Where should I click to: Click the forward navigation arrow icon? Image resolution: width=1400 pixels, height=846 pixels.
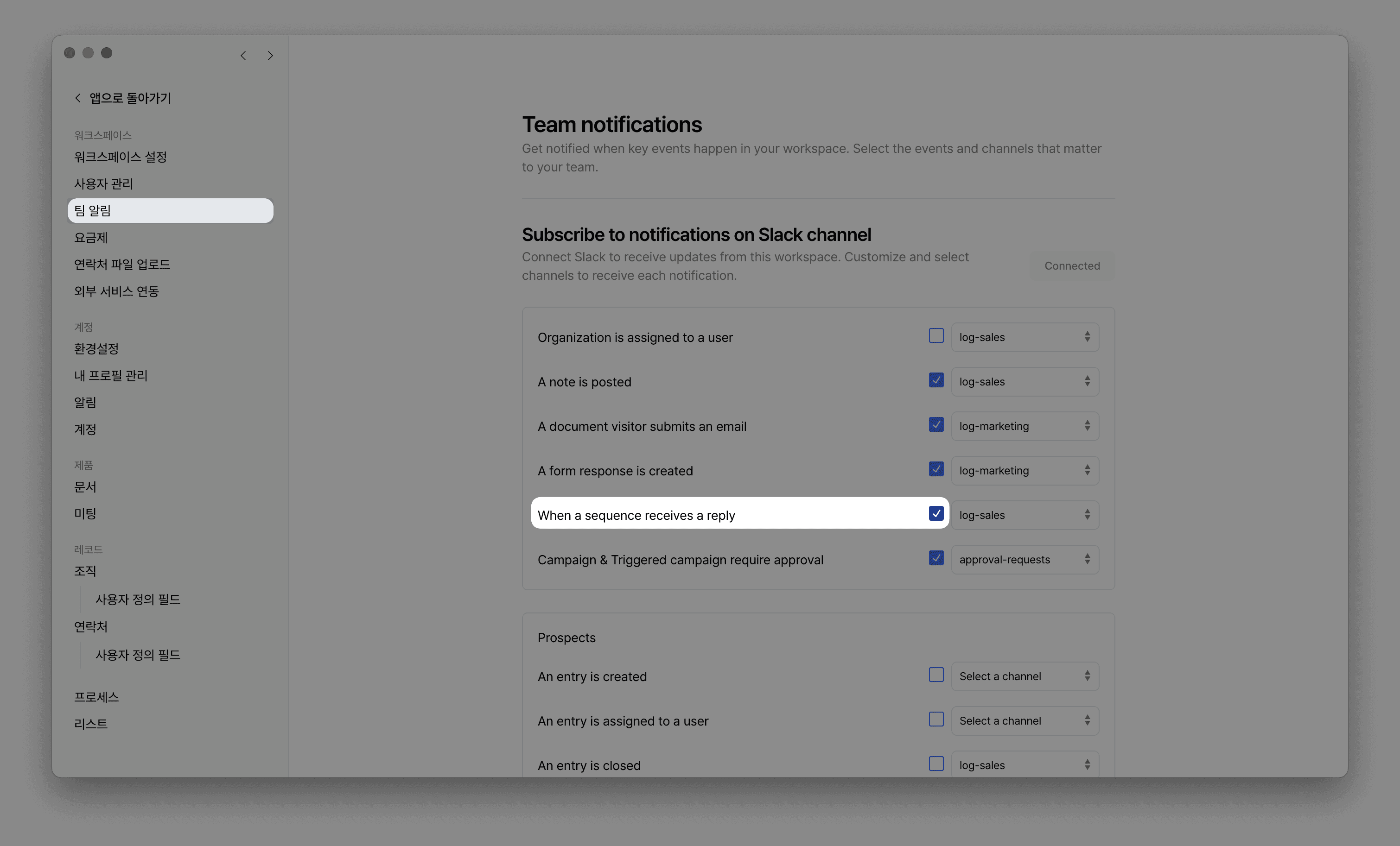(x=270, y=56)
